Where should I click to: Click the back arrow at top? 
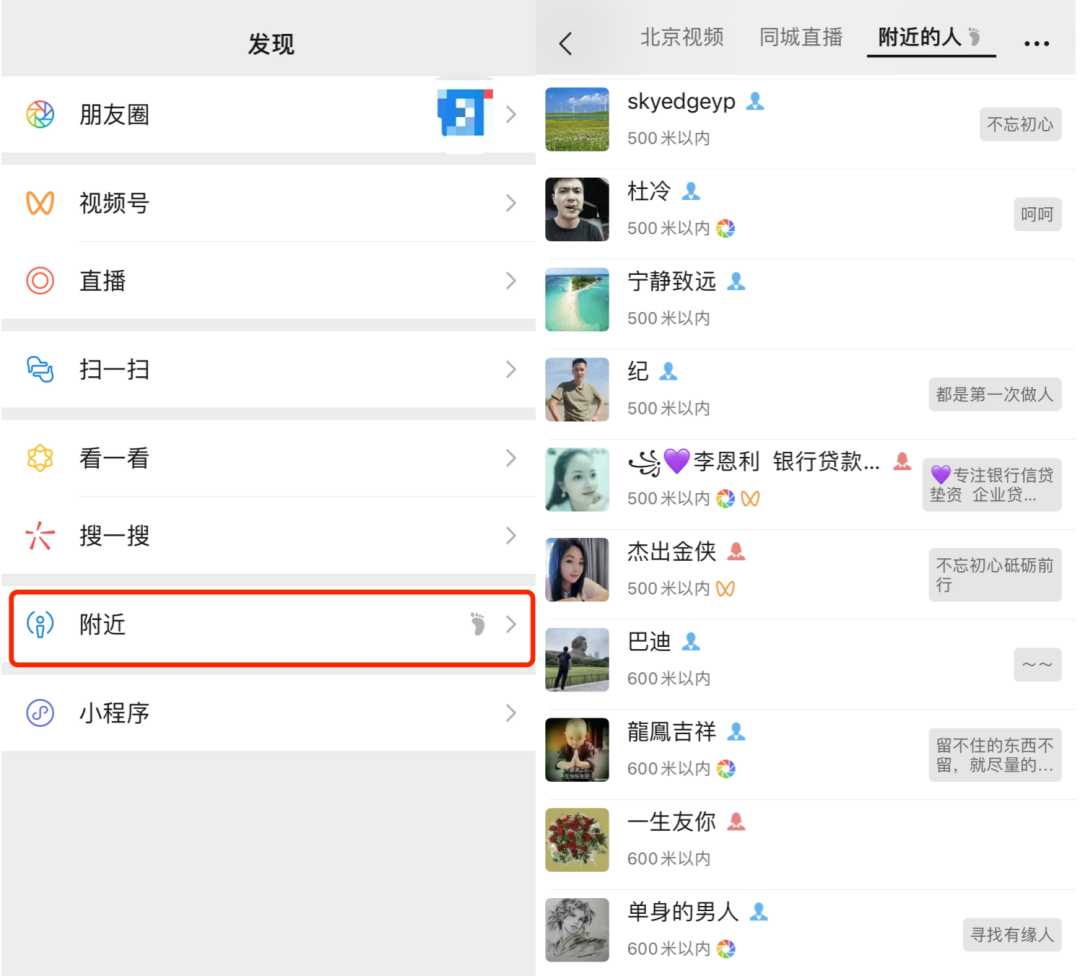click(566, 43)
